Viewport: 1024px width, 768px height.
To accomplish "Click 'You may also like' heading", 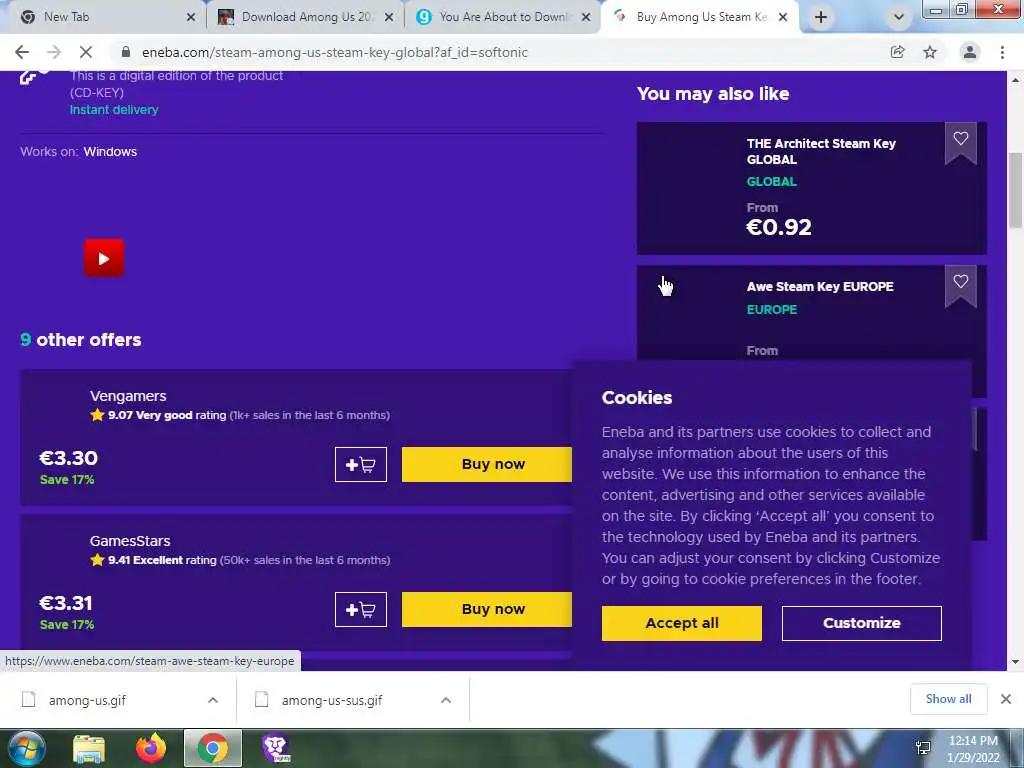I will point(713,94).
